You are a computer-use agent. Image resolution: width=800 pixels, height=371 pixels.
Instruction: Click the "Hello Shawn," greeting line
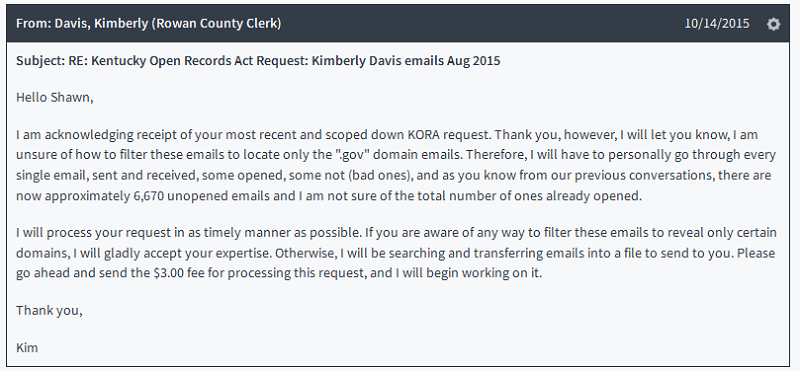pyautogui.click(x=55, y=97)
